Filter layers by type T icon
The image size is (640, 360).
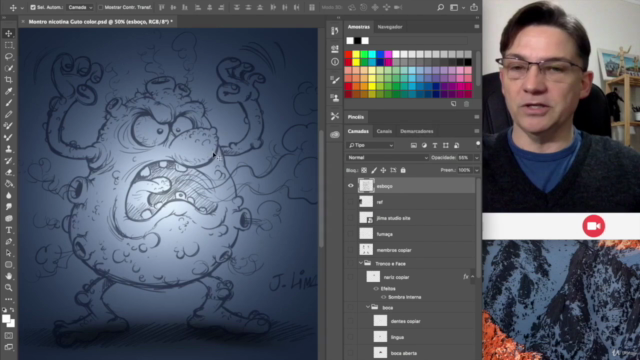click(x=435, y=145)
